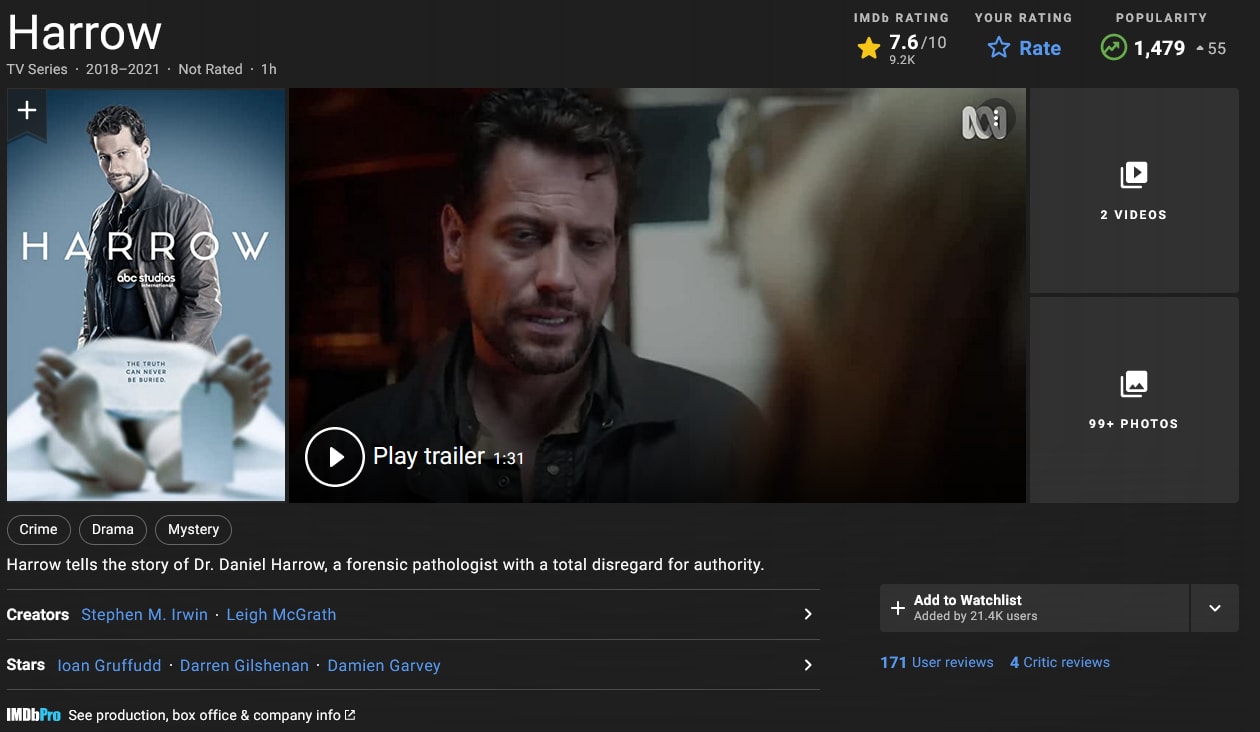Play the Harrow trailer

coord(334,457)
